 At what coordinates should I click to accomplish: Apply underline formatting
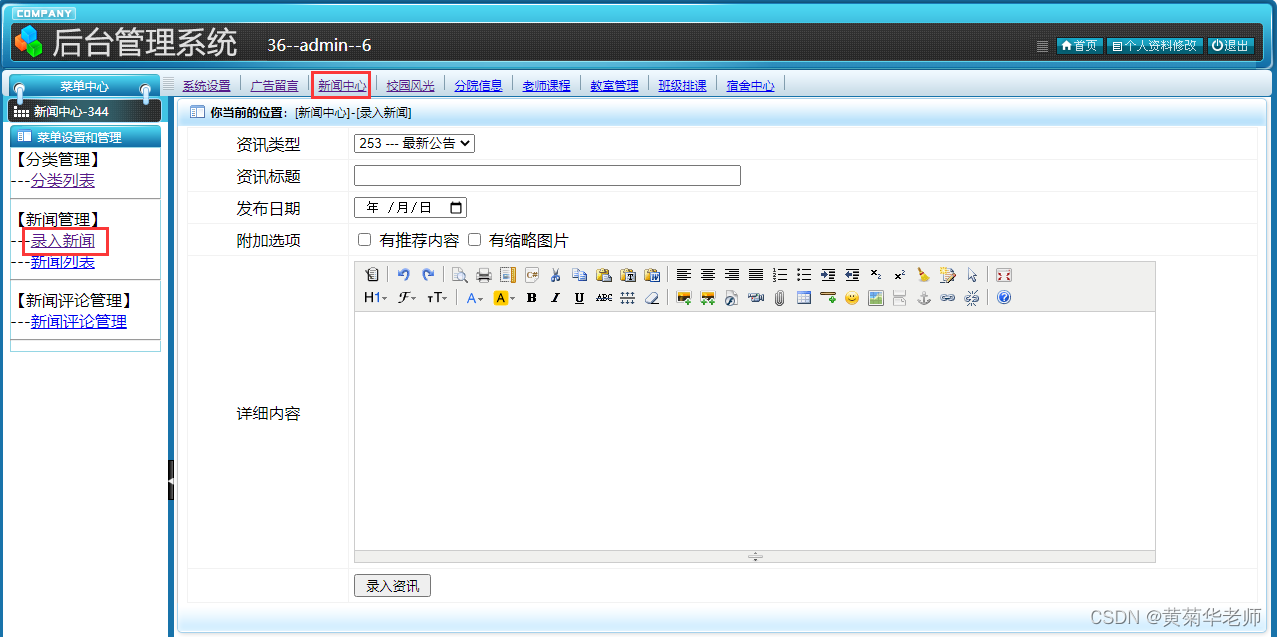pos(579,298)
